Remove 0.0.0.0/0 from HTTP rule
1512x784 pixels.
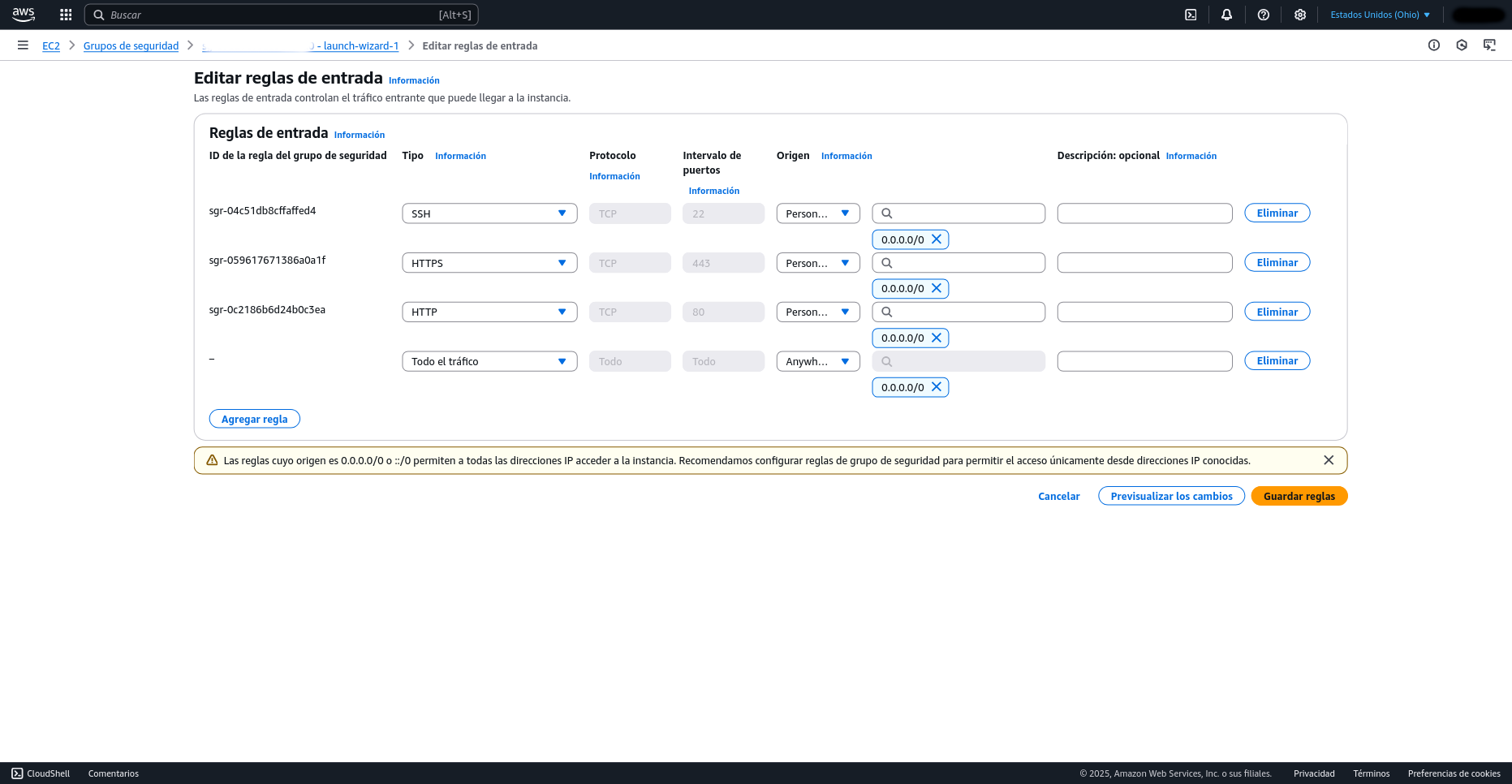(x=937, y=338)
